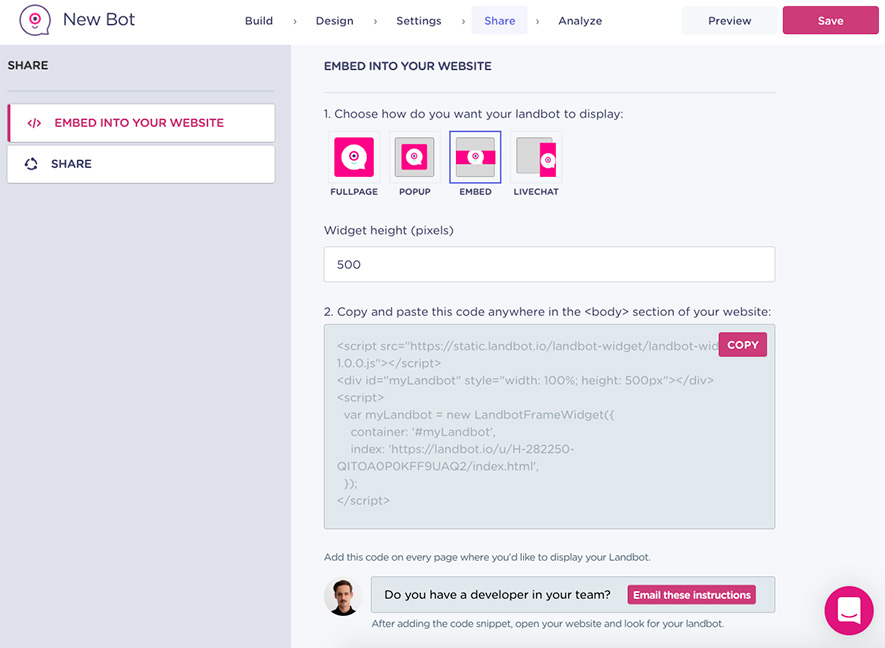This screenshot has height=648, width=885.
Task: Click the FULLPAGE label
Action: point(354,192)
